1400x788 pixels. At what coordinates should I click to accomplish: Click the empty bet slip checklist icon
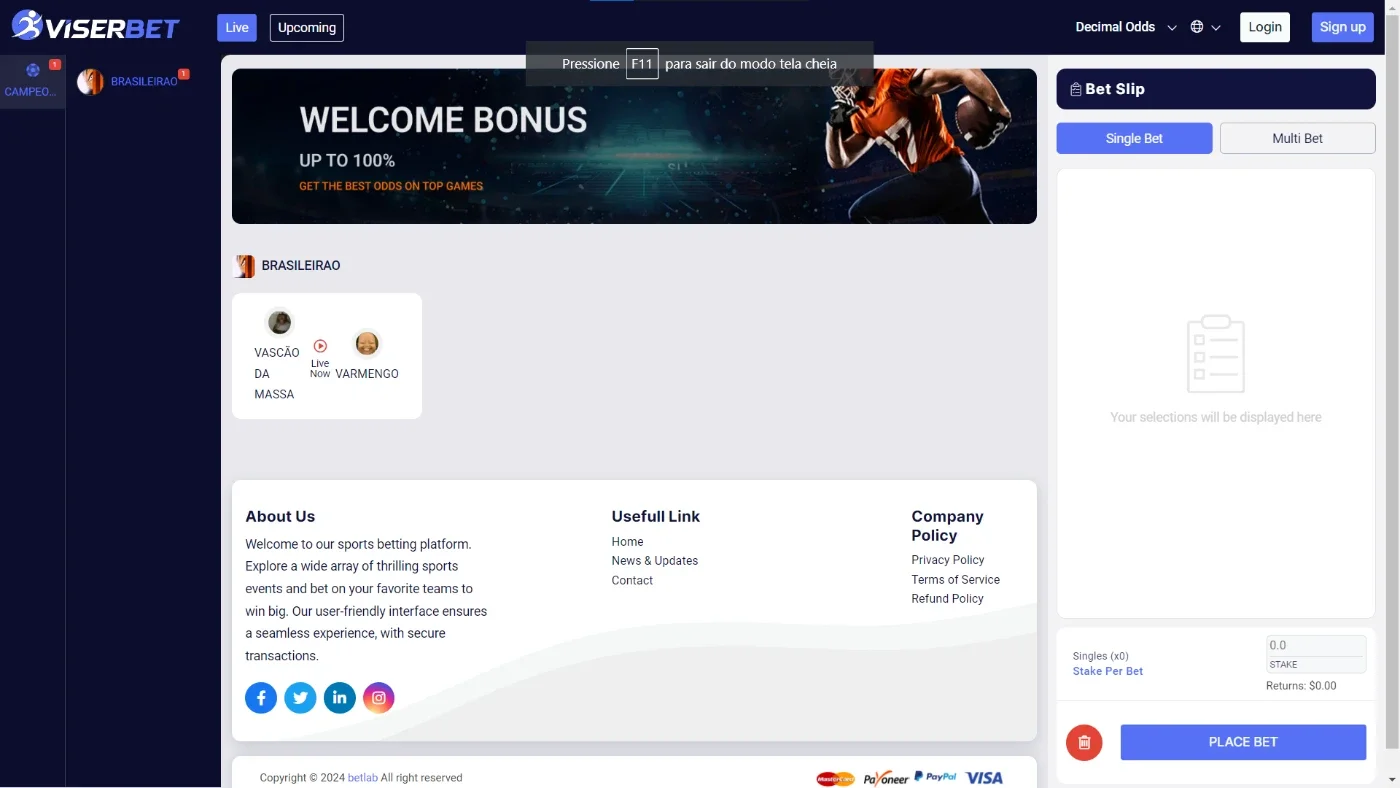[1216, 354]
